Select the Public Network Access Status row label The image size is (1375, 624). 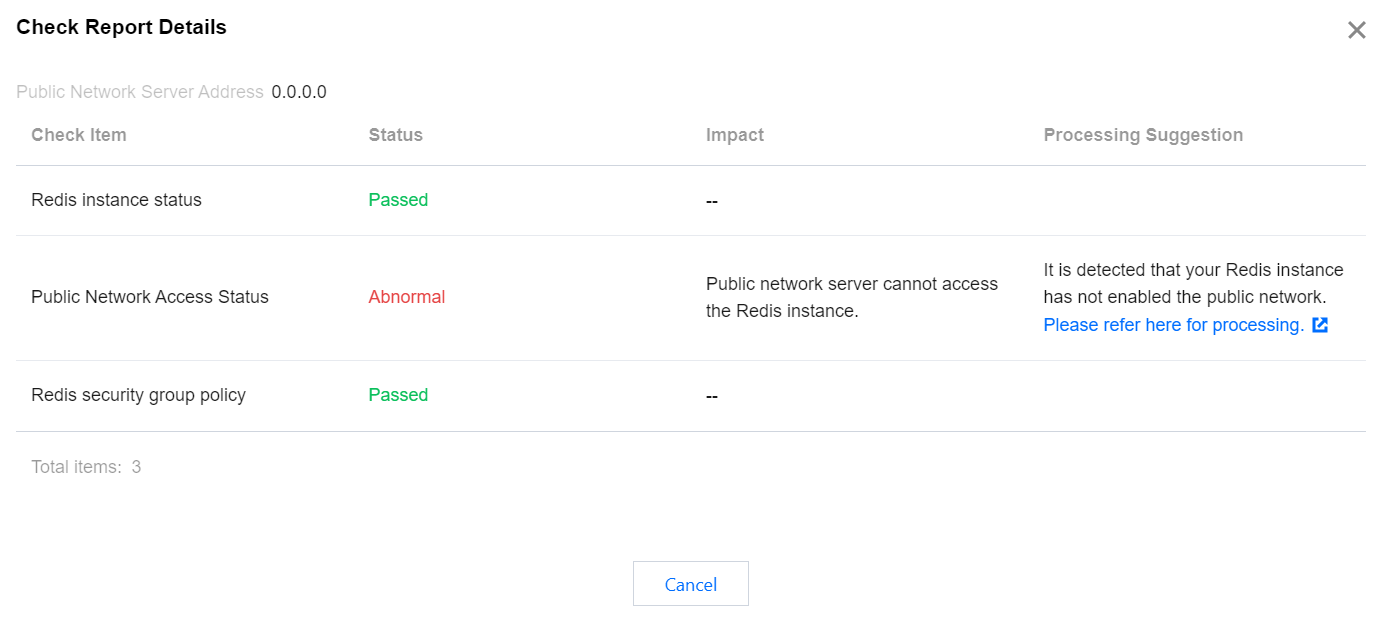[150, 297]
